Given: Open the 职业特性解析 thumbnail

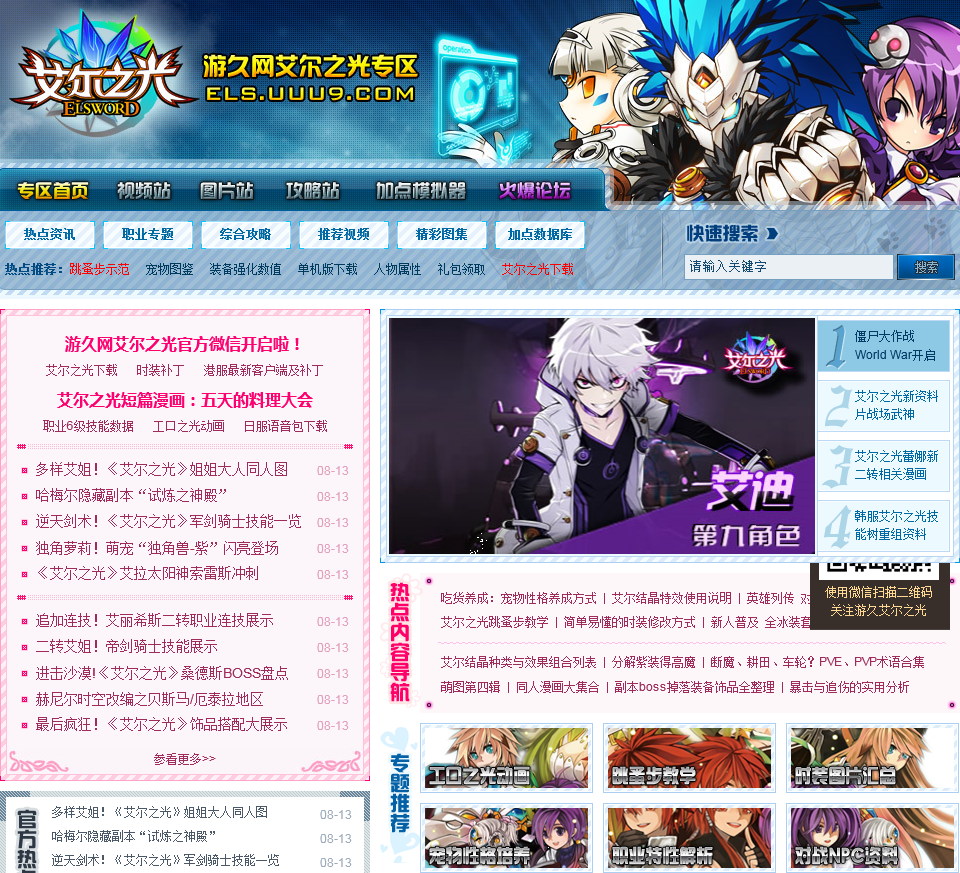Looking at the screenshot, I should pyautogui.click(x=689, y=837).
